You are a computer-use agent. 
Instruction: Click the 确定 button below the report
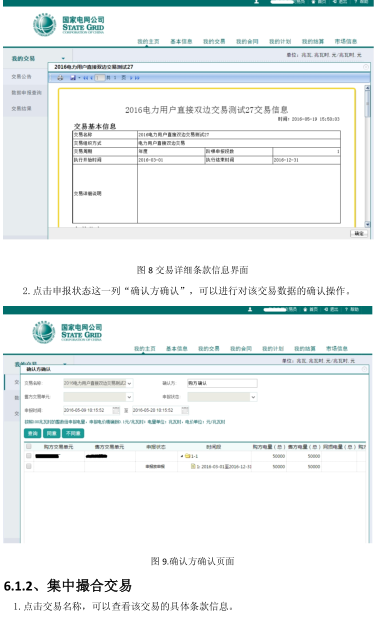click(359, 234)
